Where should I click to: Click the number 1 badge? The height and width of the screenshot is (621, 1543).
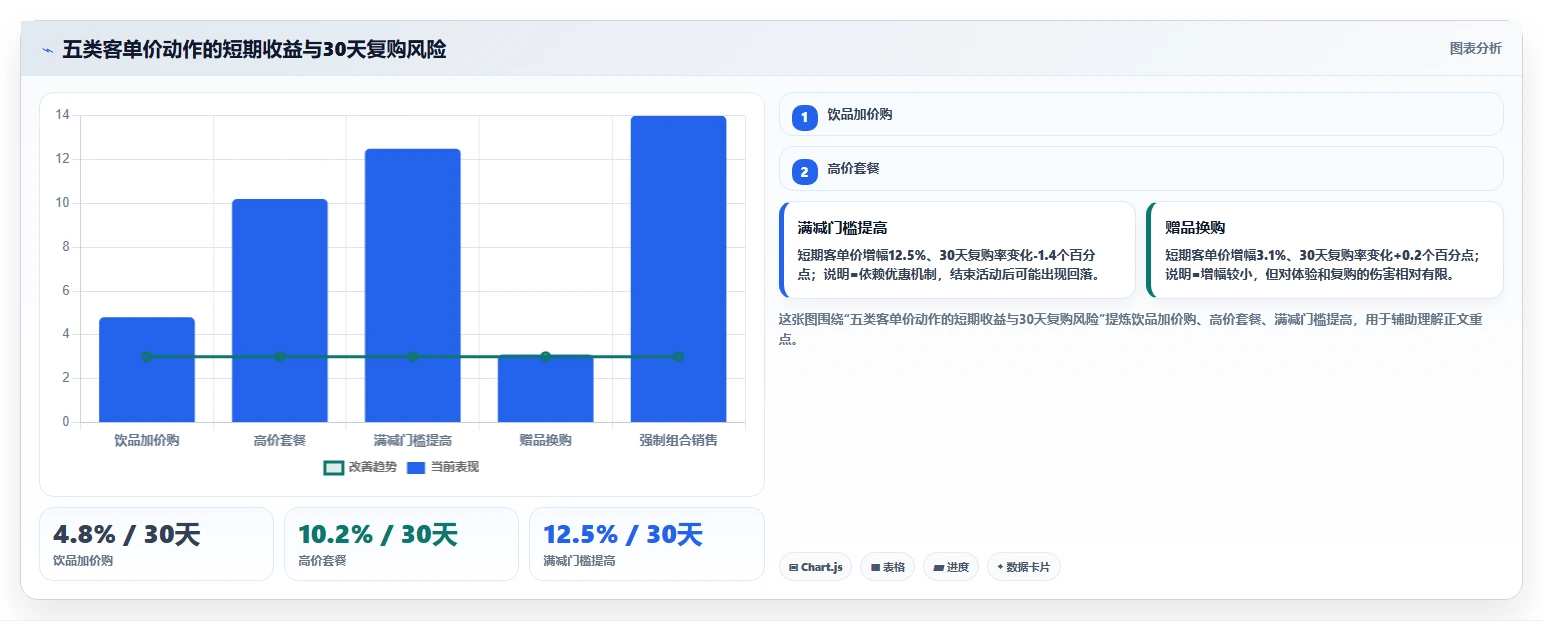[x=804, y=117]
